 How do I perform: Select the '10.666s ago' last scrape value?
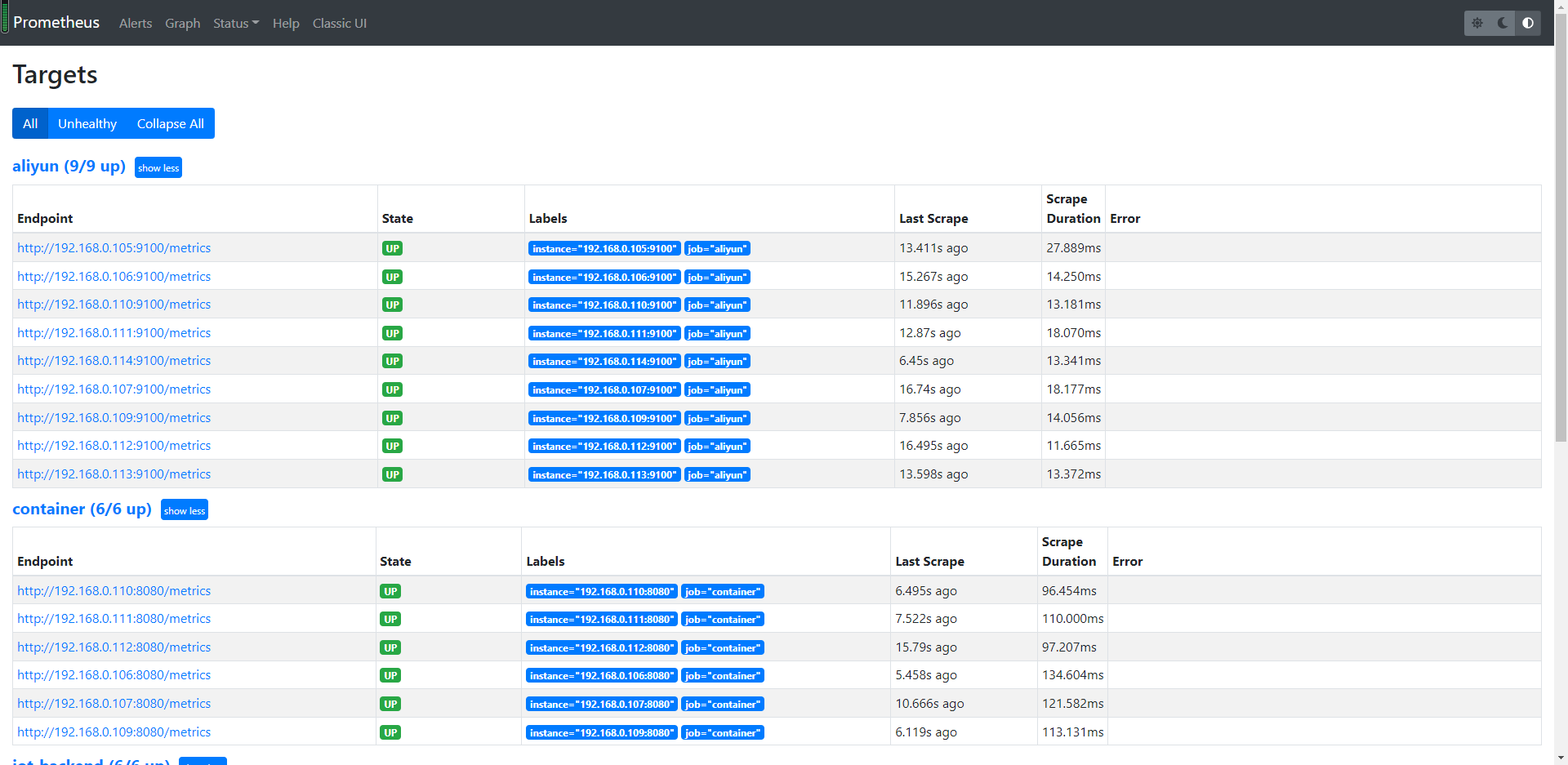coord(929,704)
